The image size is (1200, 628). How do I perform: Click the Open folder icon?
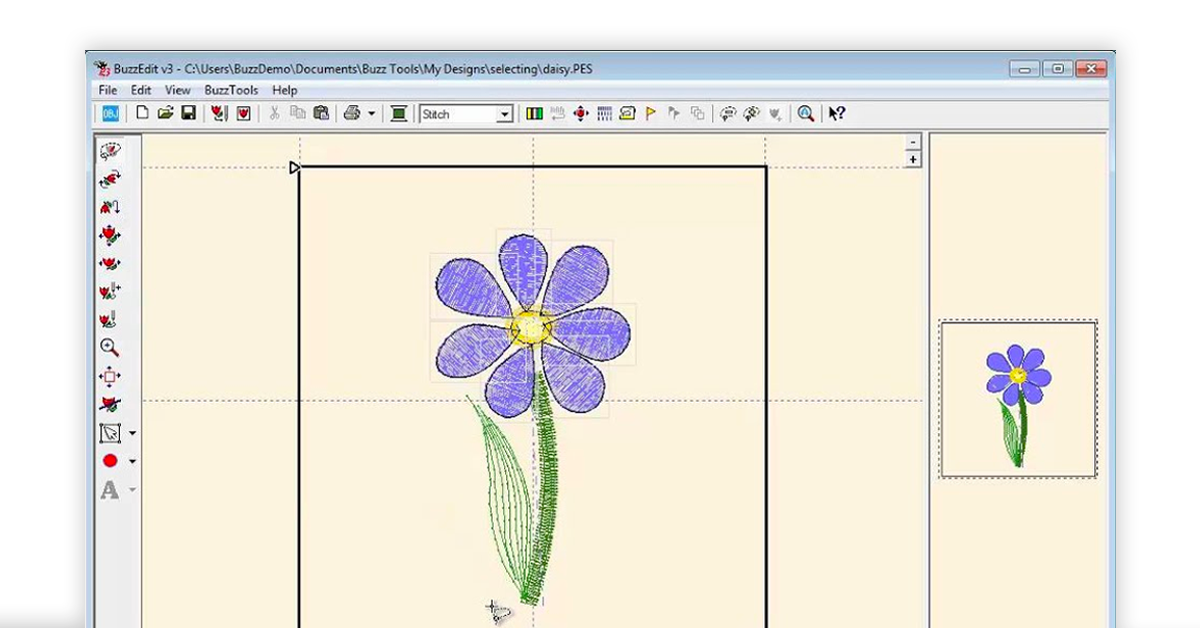click(x=165, y=113)
